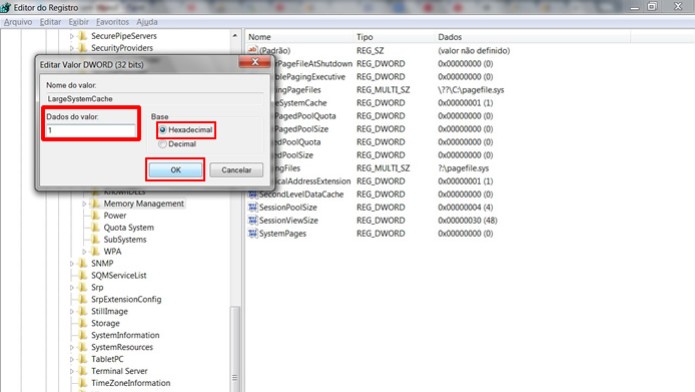Close the Editar Valor DWORD dialog
The image size is (695, 392).
point(254,62)
